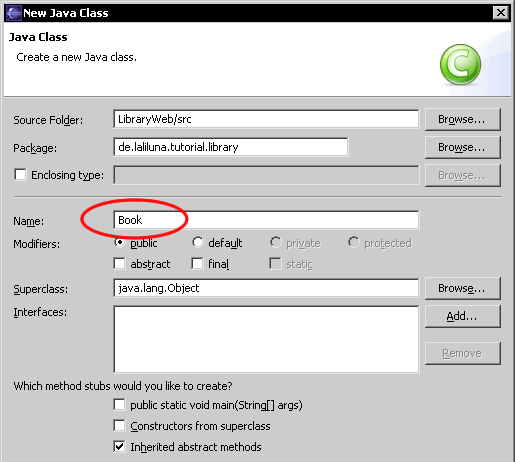The width and height of the screenshot is (515, 462).
Task: Click the Name field containing Book
Action: [x=266, y=220]
